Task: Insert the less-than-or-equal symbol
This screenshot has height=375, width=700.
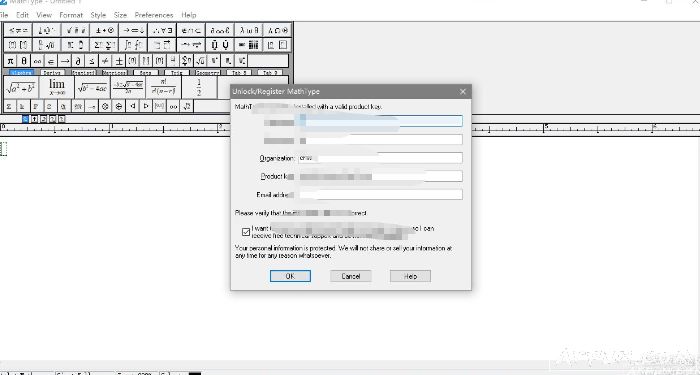Action: point(92,60)
